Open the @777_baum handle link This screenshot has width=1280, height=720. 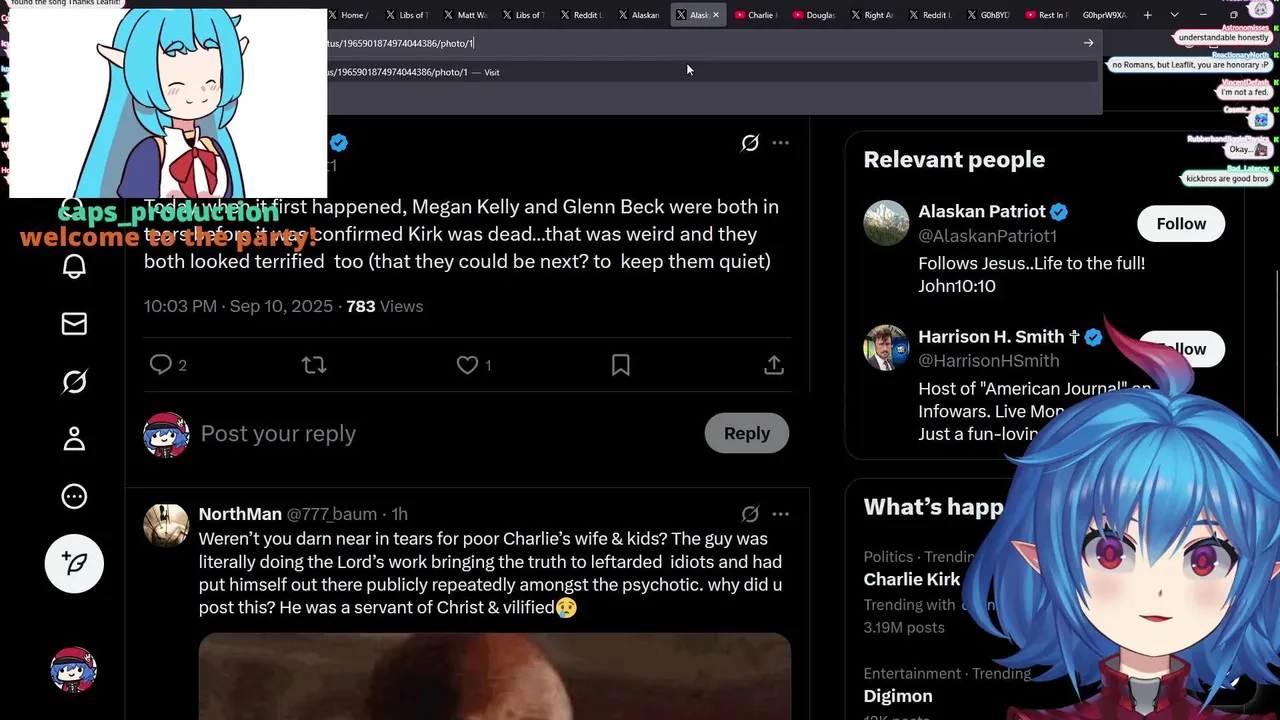[332, 514]
